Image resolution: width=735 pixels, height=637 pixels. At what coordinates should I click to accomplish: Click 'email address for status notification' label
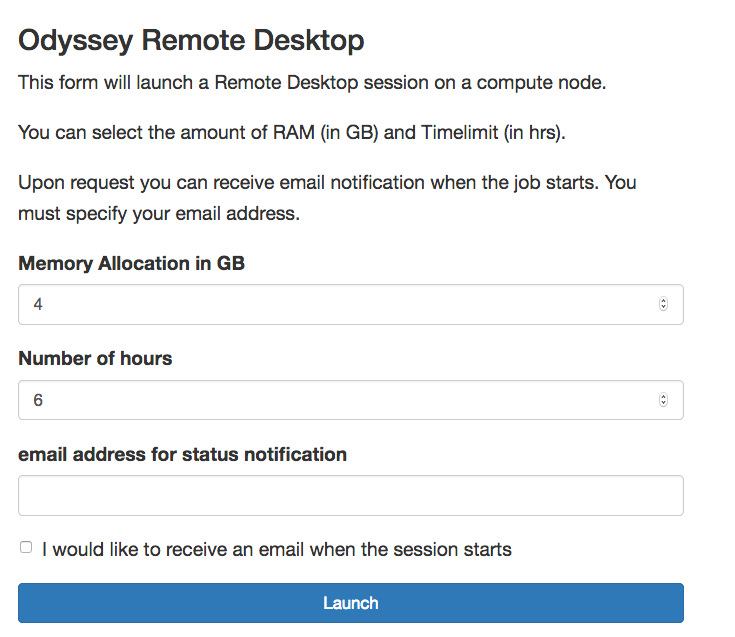(182, 455)
